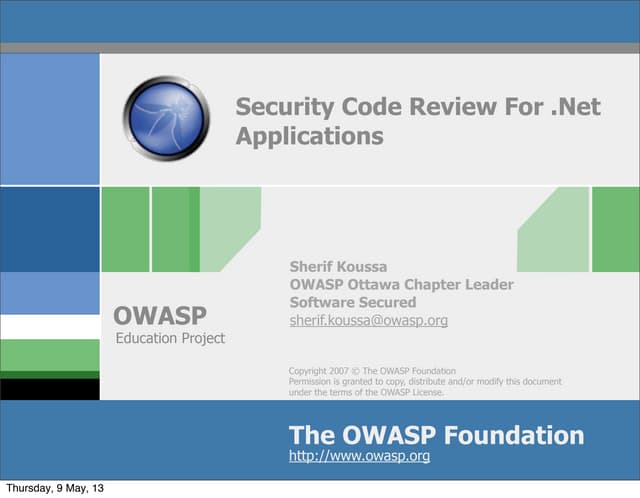Click the dark blue banner across the top

click(320, 21)
